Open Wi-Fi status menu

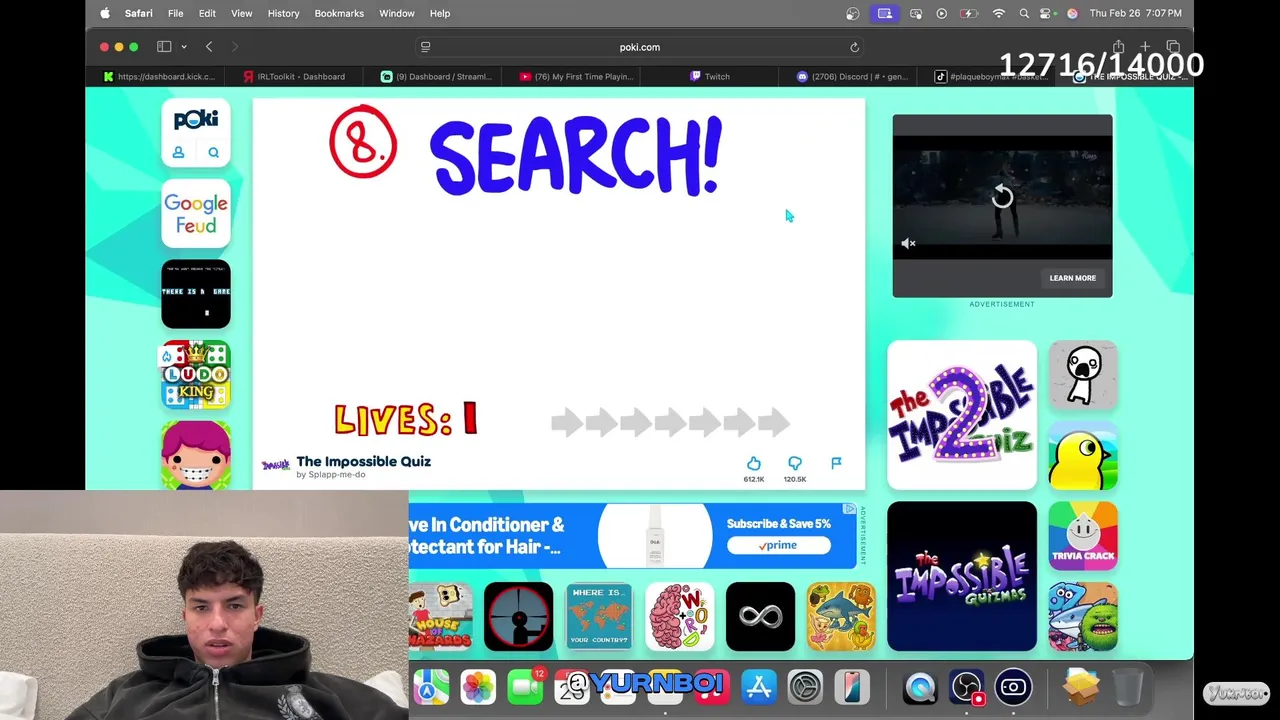(998, 13)
